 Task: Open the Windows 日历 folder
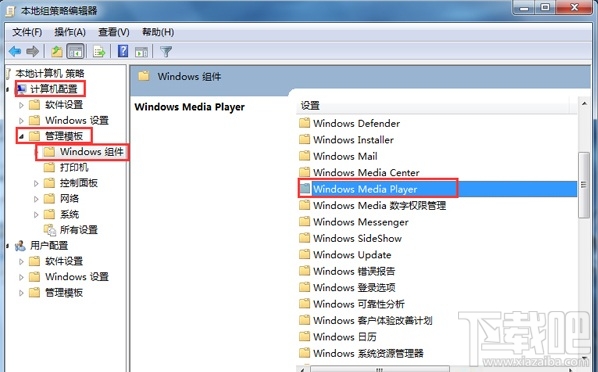pyautogui.click(x=345, y=337)
